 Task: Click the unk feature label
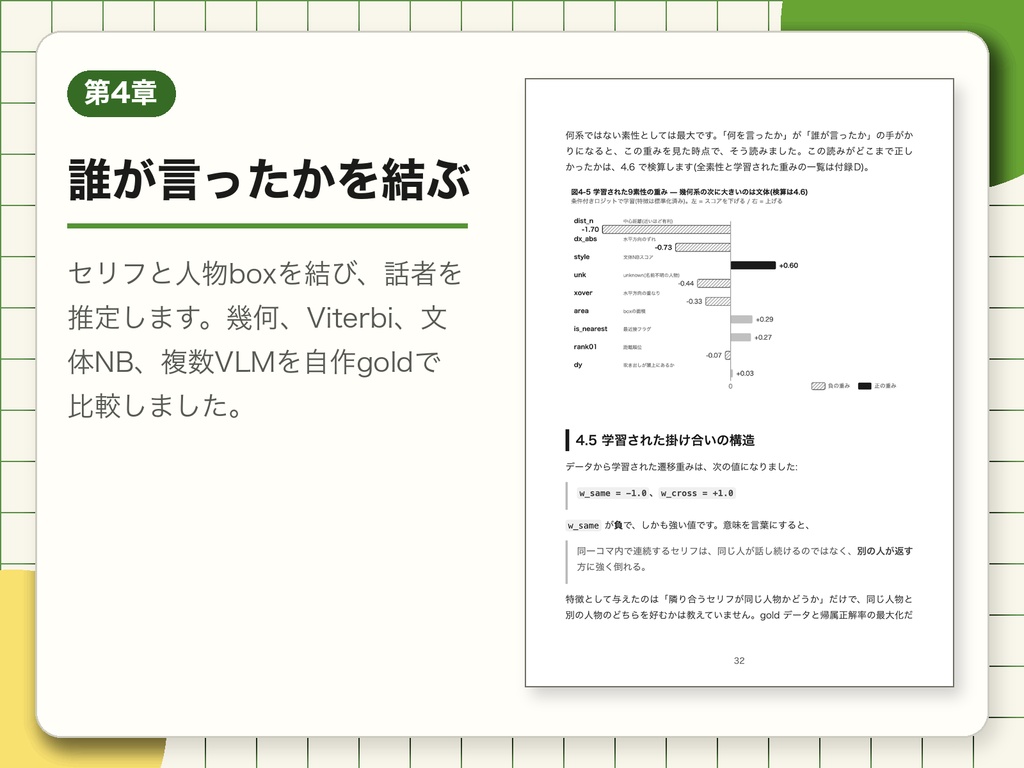pos(580,275)
